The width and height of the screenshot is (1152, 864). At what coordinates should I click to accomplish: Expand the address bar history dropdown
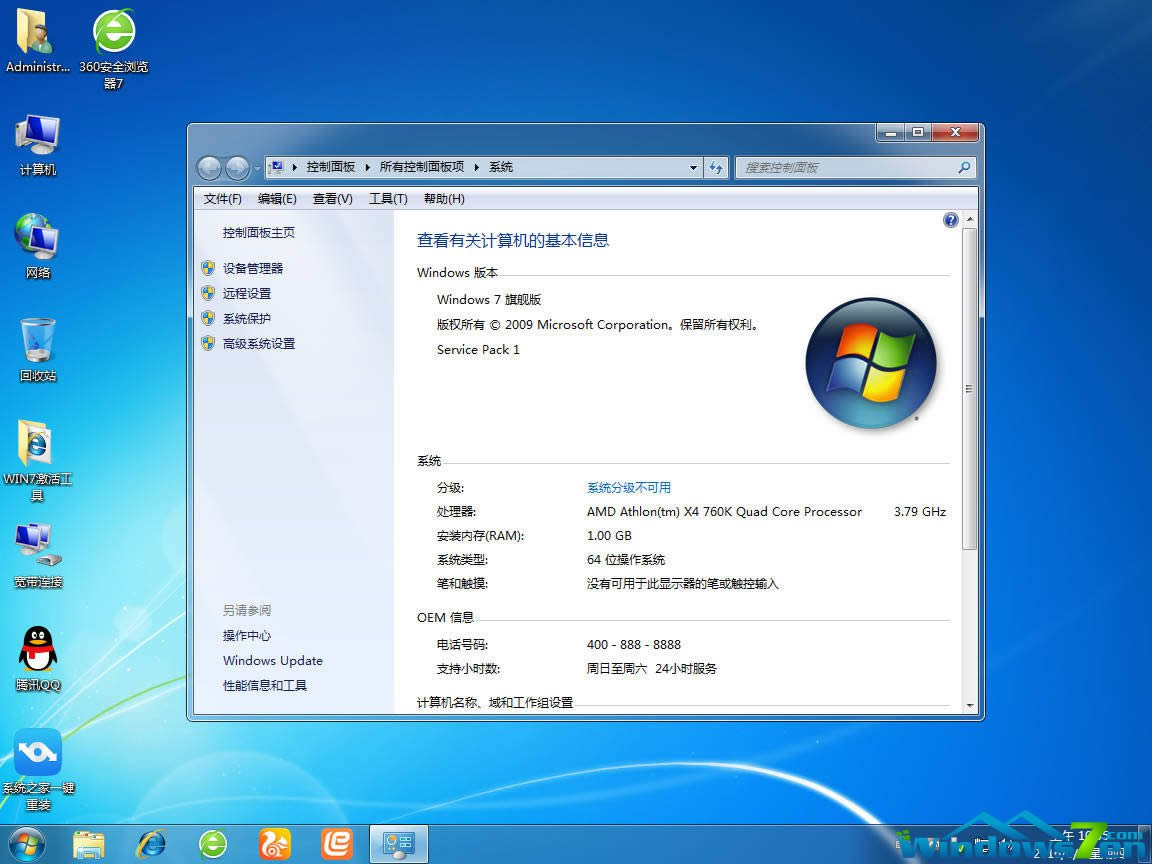(694, 167)
